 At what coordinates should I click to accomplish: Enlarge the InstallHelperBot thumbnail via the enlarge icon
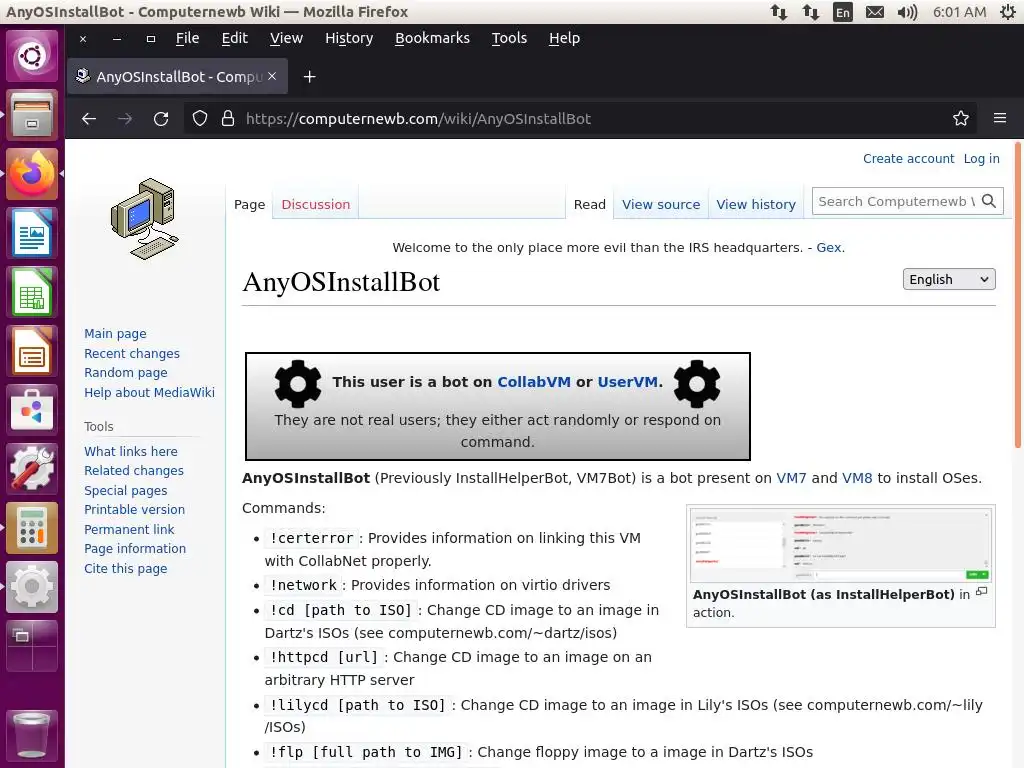981,592
